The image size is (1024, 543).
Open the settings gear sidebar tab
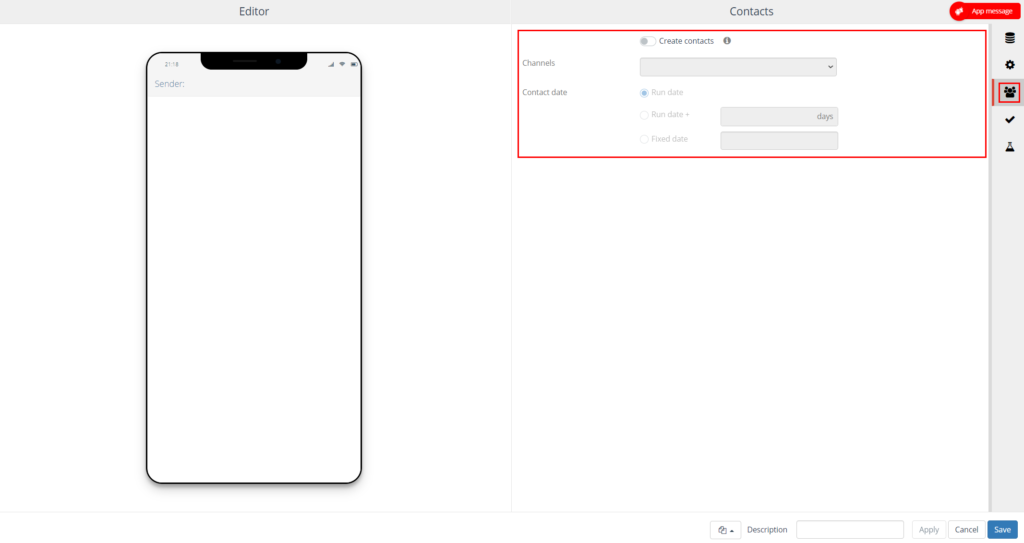pos(1010,65)
